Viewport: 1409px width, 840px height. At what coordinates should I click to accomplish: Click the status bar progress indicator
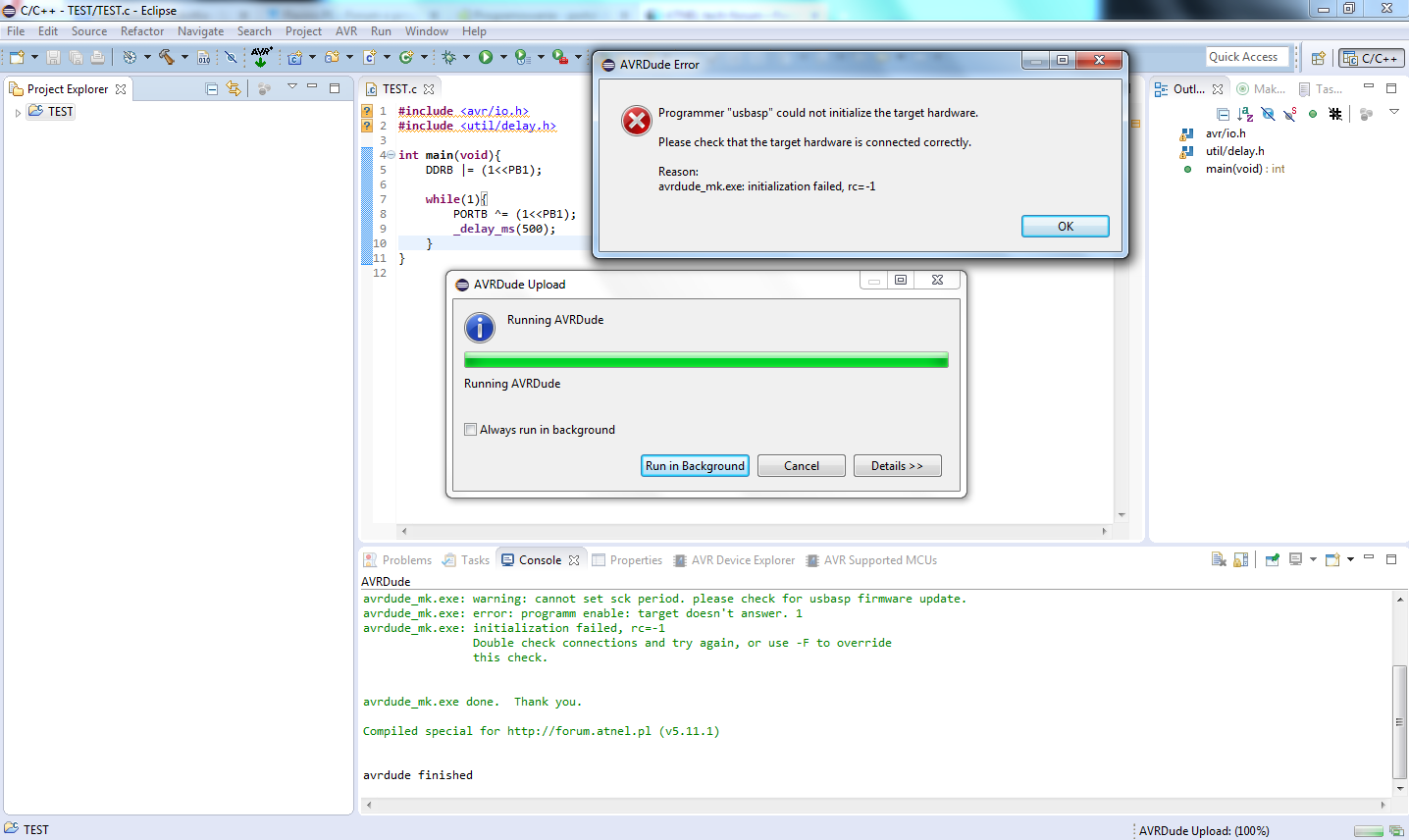[x=1369, y=831]
